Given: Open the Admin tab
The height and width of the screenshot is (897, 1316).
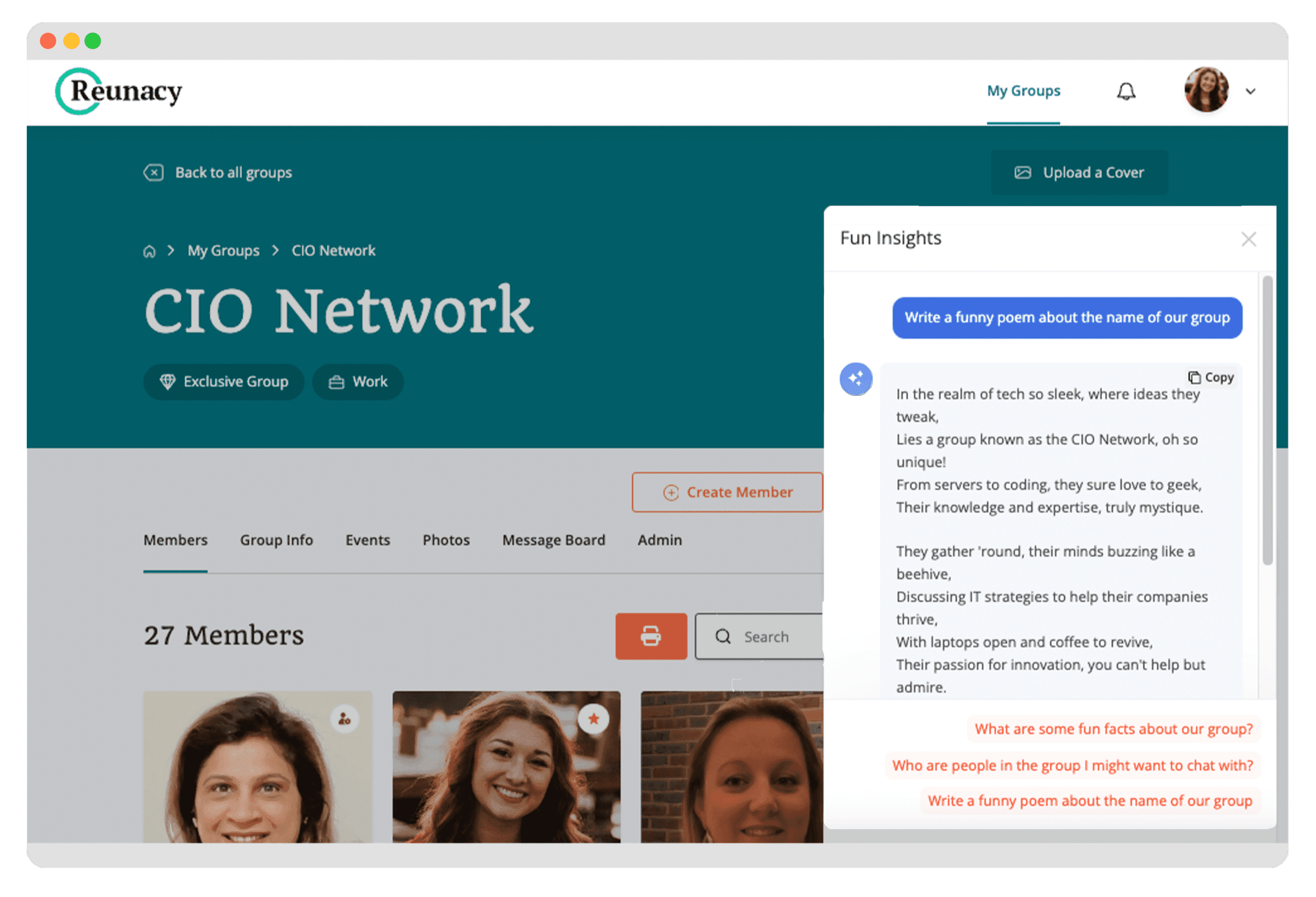Looking at the screenshot, I should coord(660,540).
